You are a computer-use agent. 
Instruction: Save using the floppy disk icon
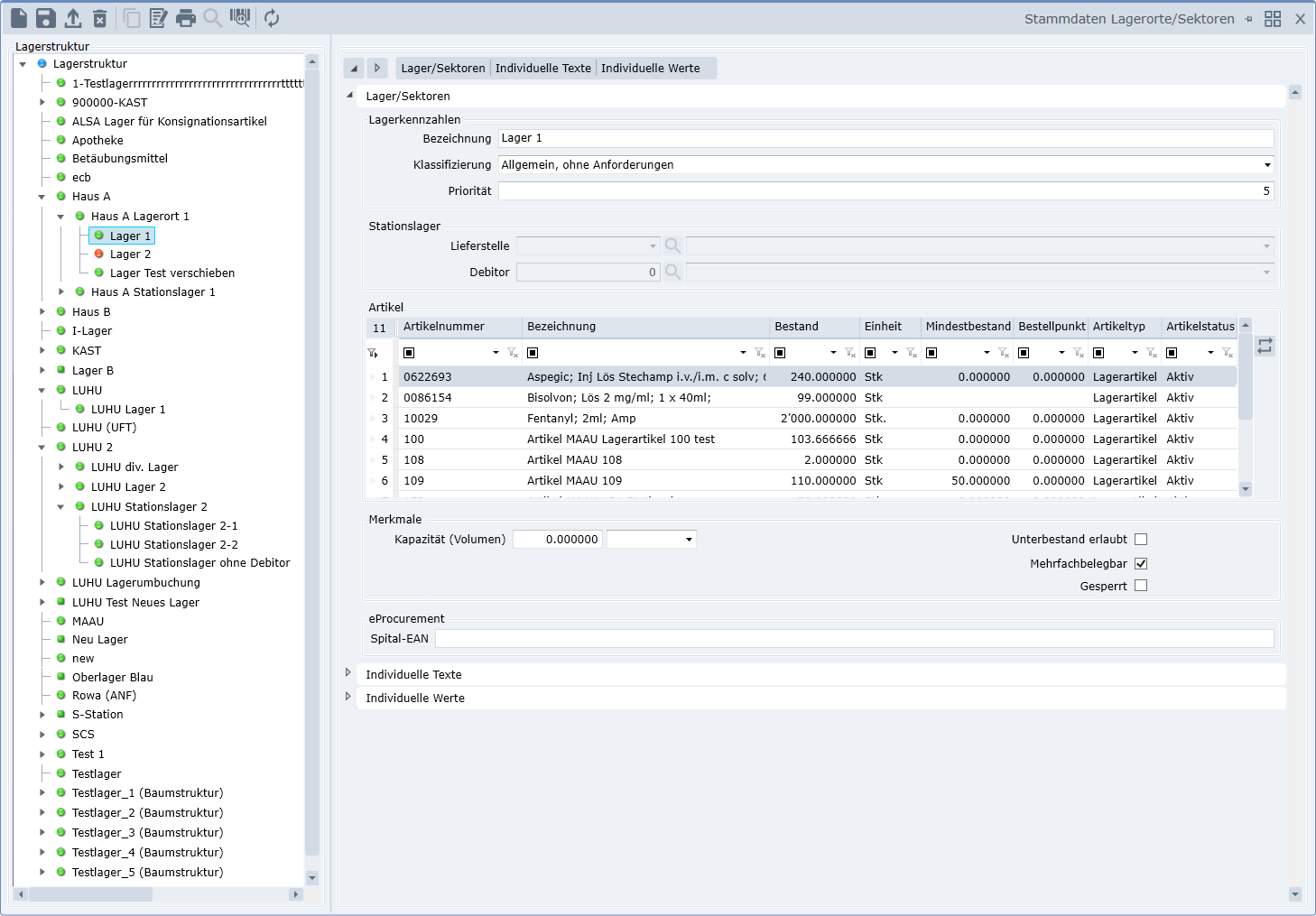coord(46,18)
